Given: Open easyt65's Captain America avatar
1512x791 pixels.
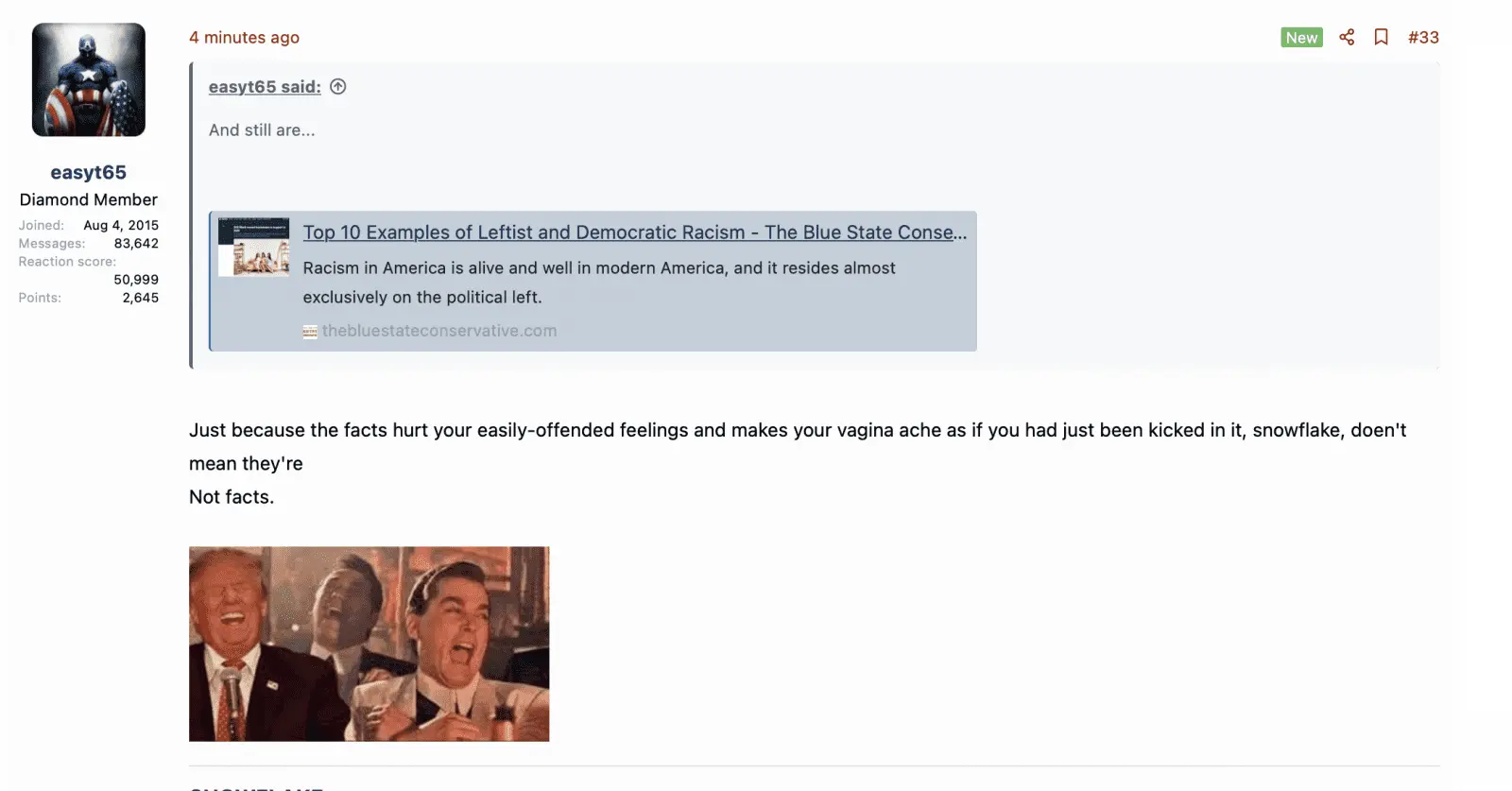Looking at the screenshot, I should click(x=88, y=79).
